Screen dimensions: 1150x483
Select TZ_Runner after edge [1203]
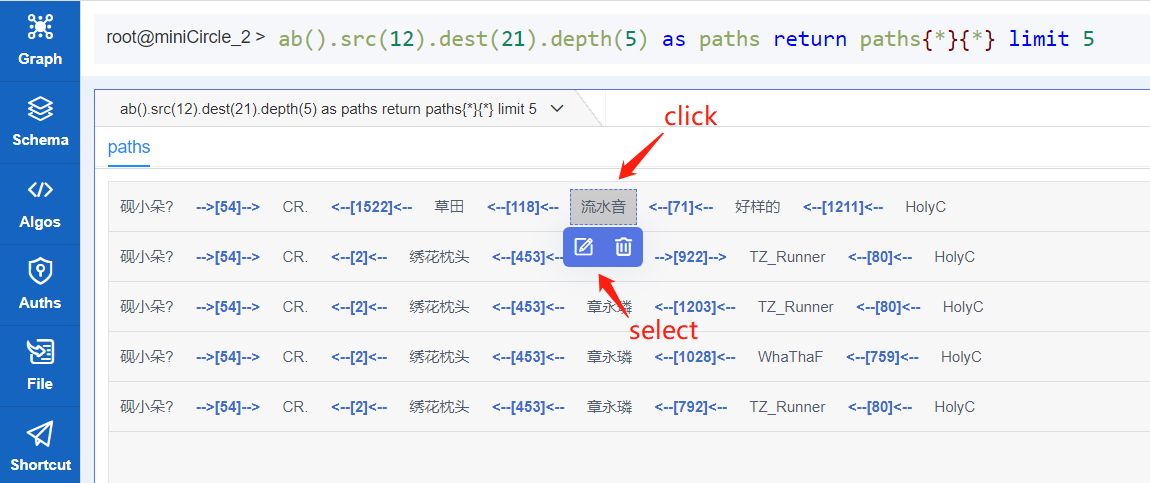(x=796, y=306)
